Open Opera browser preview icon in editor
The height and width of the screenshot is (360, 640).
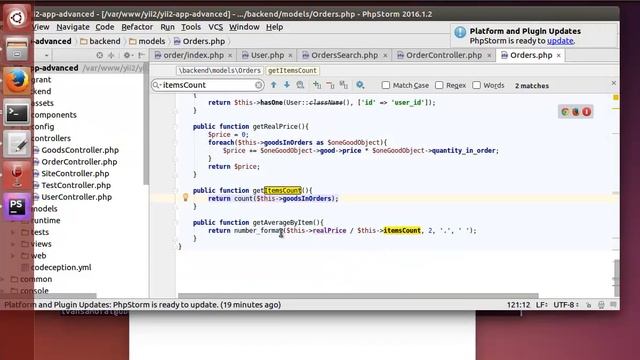click(x=587, y=112)
